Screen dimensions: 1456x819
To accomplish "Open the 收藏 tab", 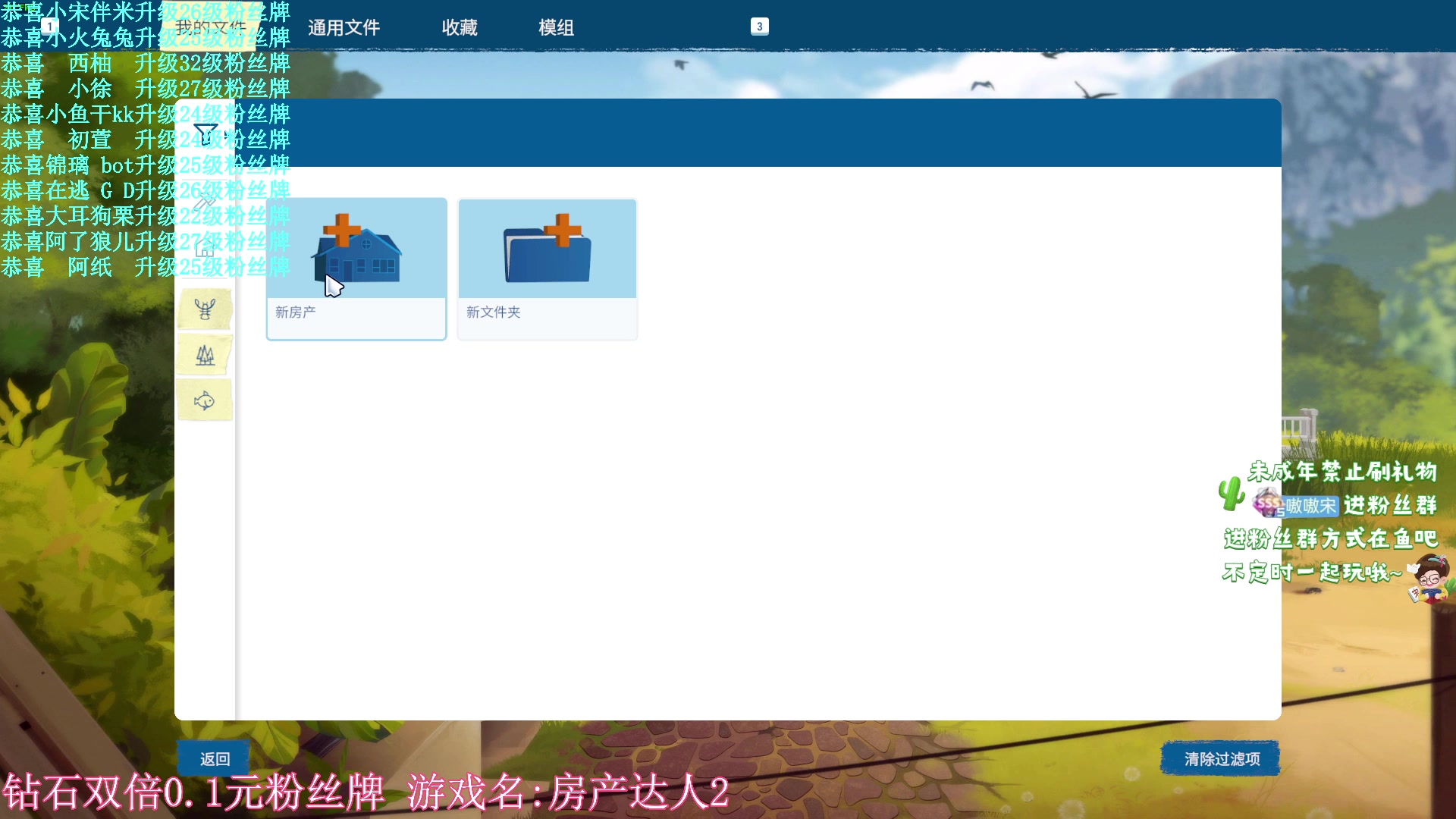I will [459, 27].
